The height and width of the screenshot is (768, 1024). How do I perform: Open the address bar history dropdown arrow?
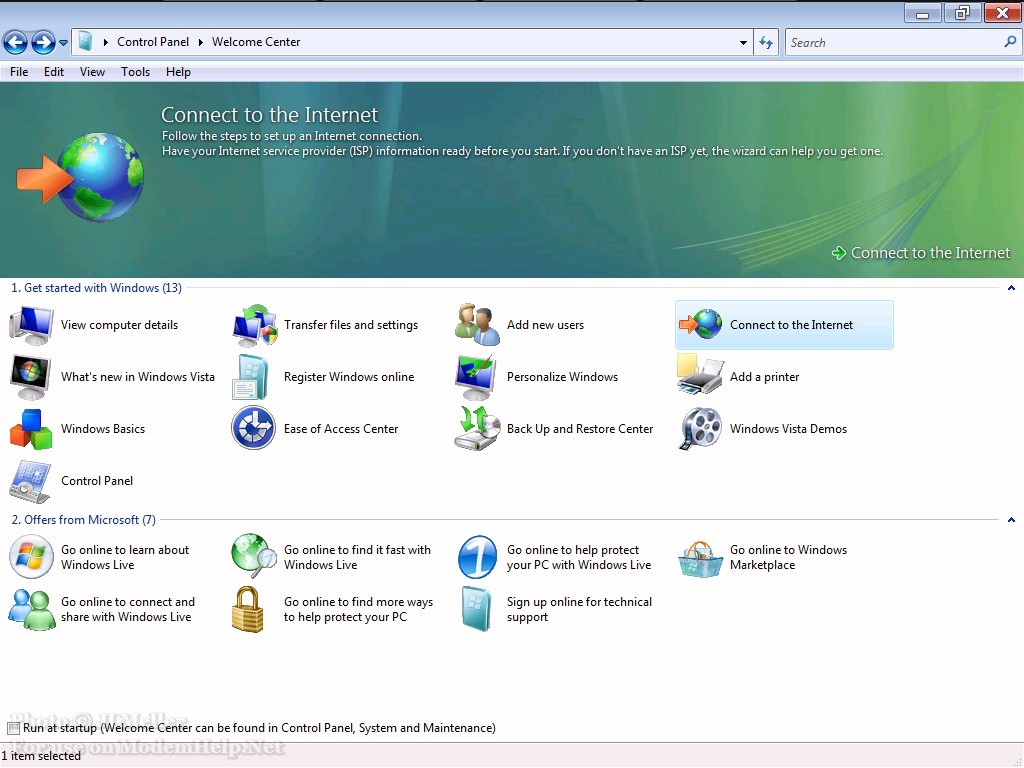pyautogui.click(x=743, y=42)
